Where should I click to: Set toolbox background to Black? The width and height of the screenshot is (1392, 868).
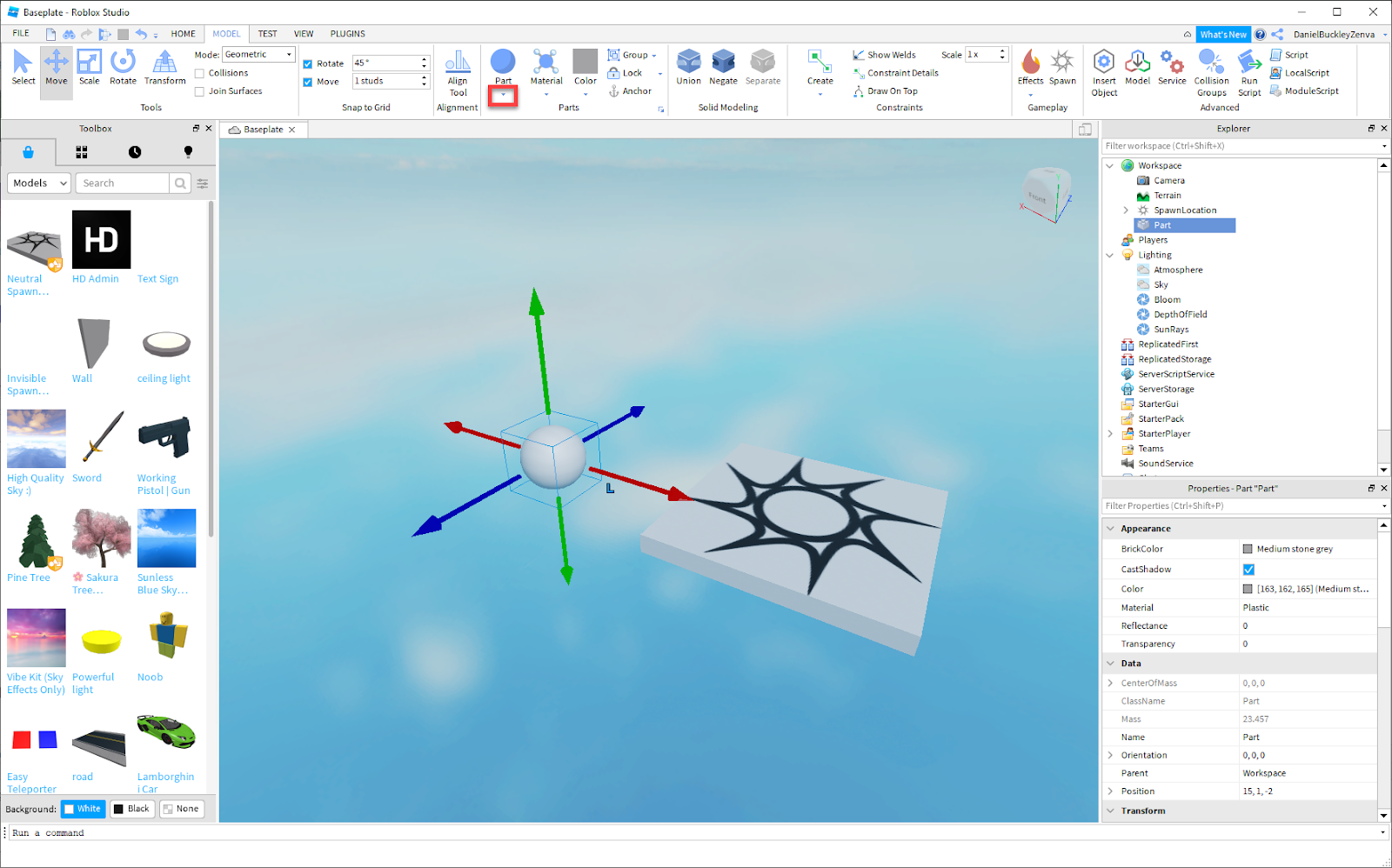point(131,809)
